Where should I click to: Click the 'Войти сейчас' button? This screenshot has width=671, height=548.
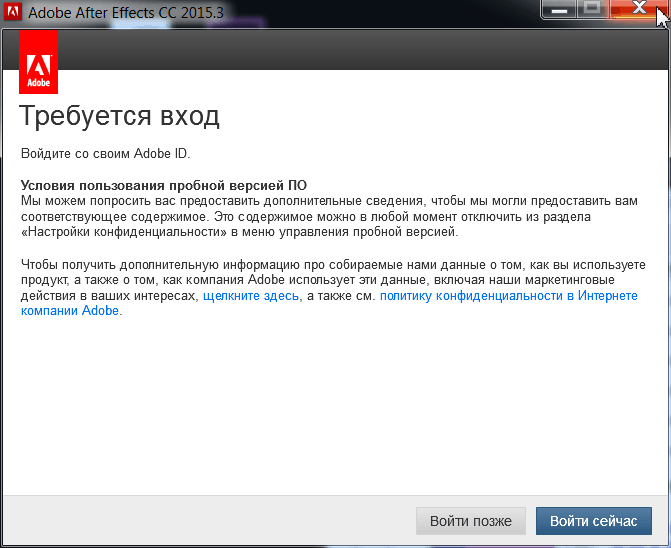[x=594, y=521]
